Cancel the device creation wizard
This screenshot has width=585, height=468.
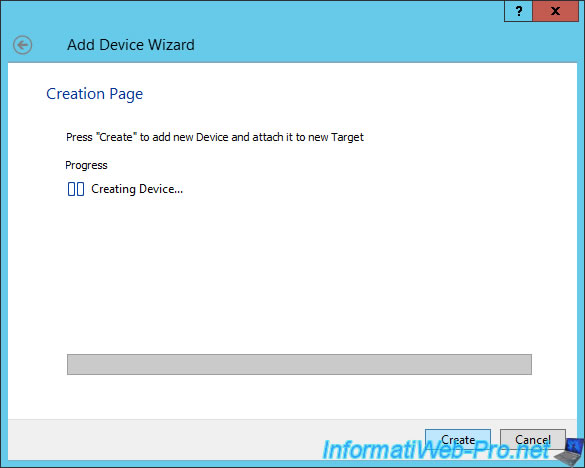tap(532, 440)
